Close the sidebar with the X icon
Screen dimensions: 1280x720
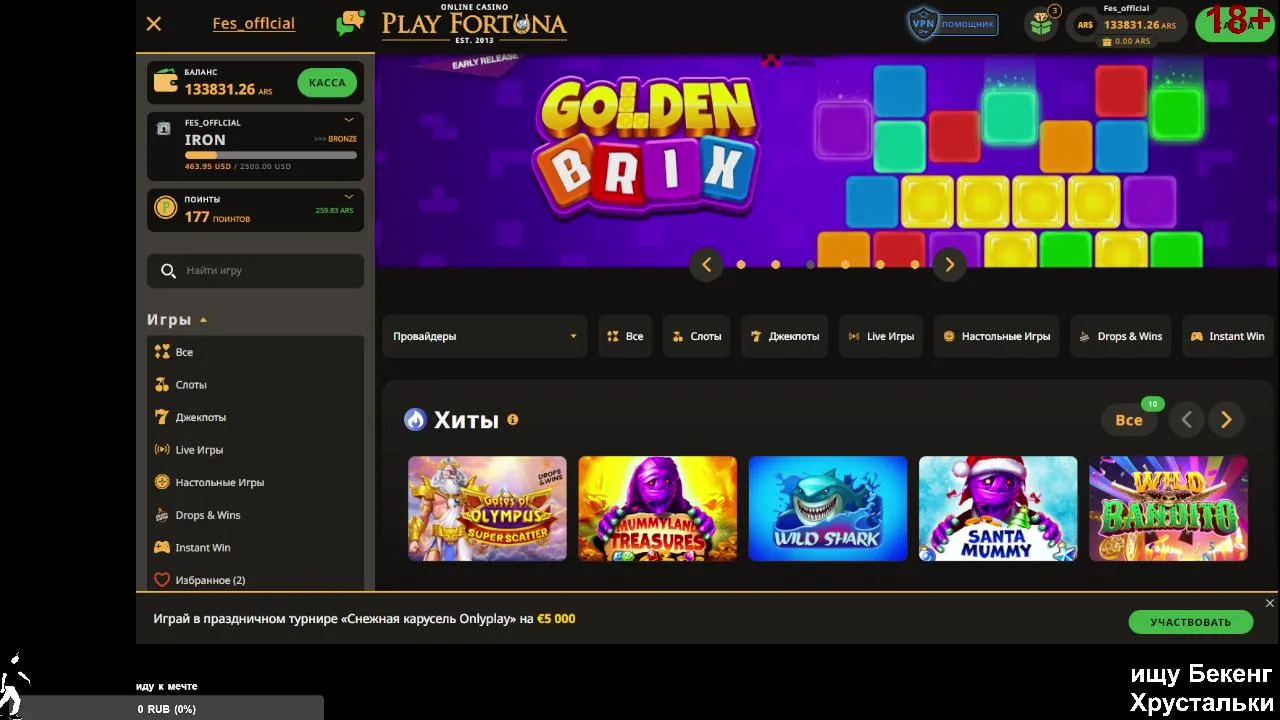coord(154,24)
